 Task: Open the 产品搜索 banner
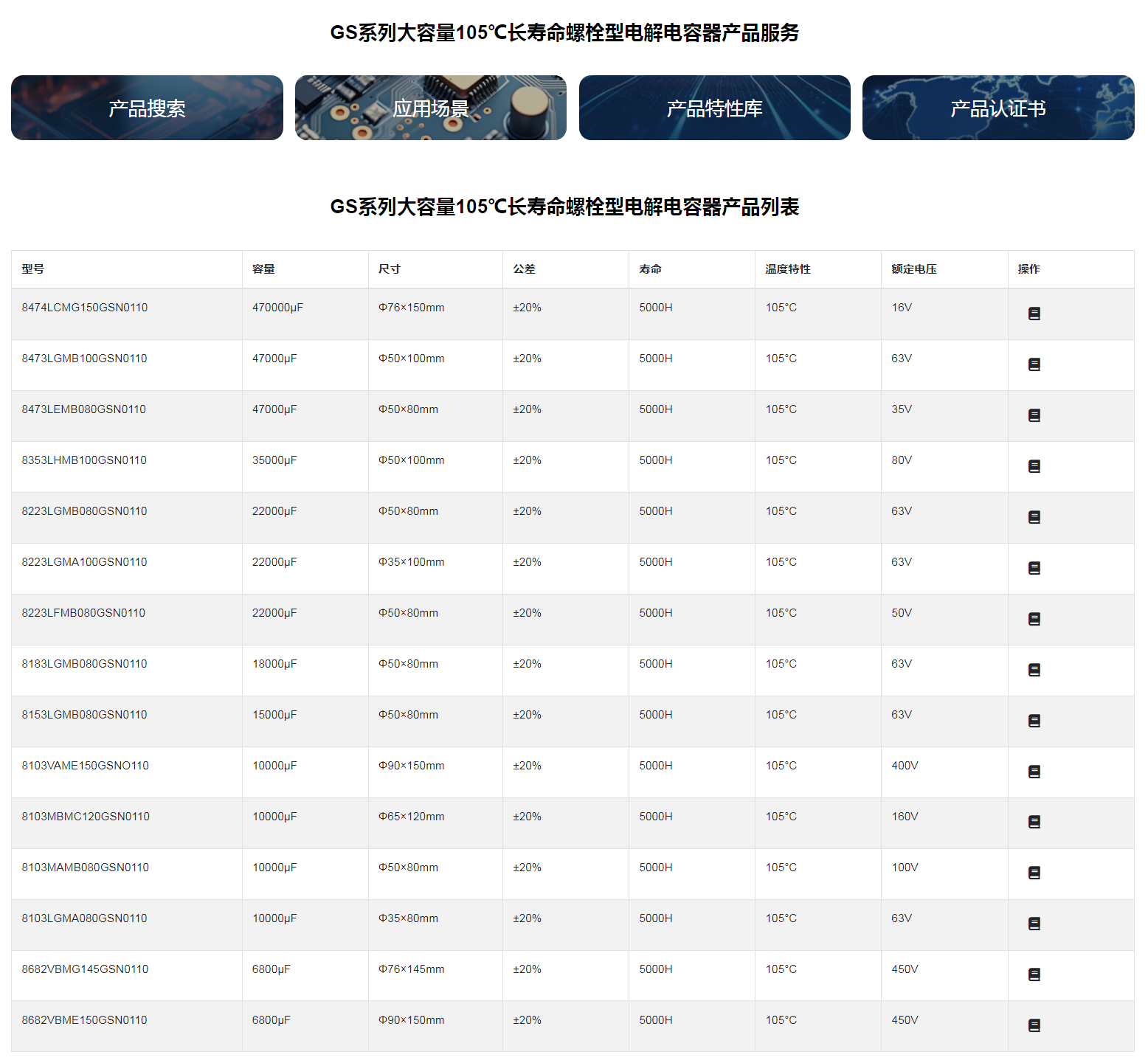147,108
